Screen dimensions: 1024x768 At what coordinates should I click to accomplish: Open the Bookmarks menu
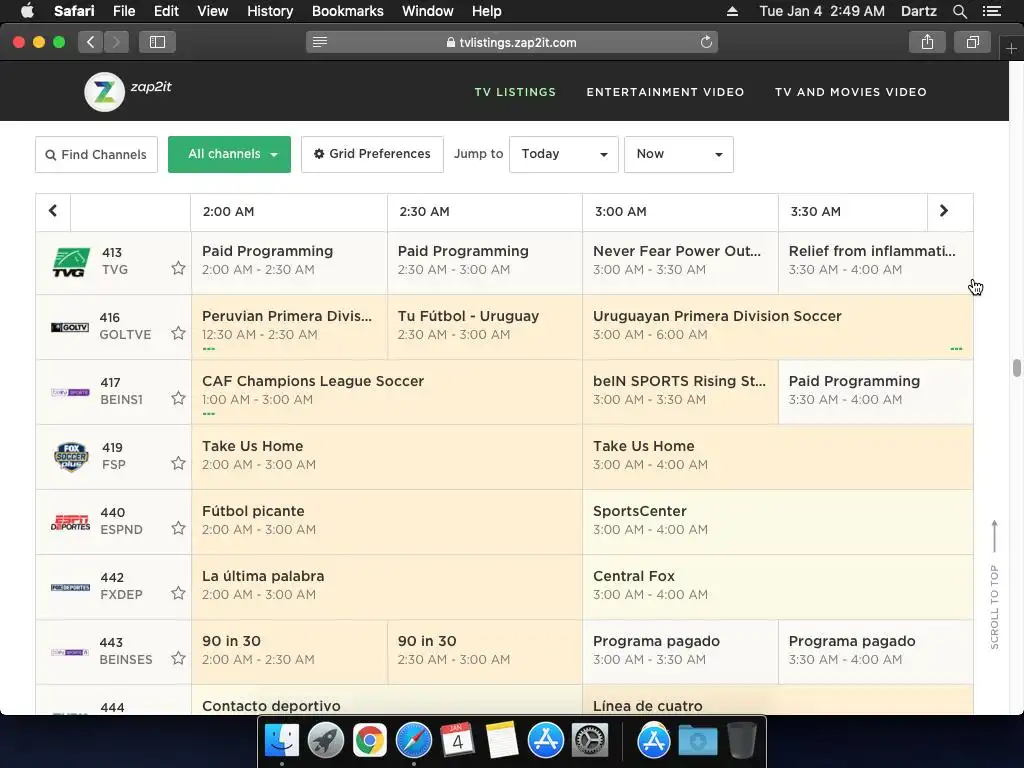point(347,11)
